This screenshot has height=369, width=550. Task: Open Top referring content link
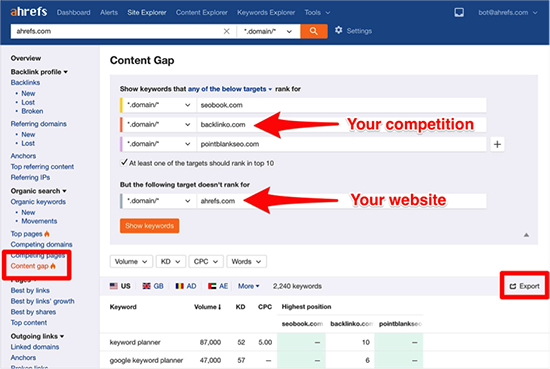42,167
